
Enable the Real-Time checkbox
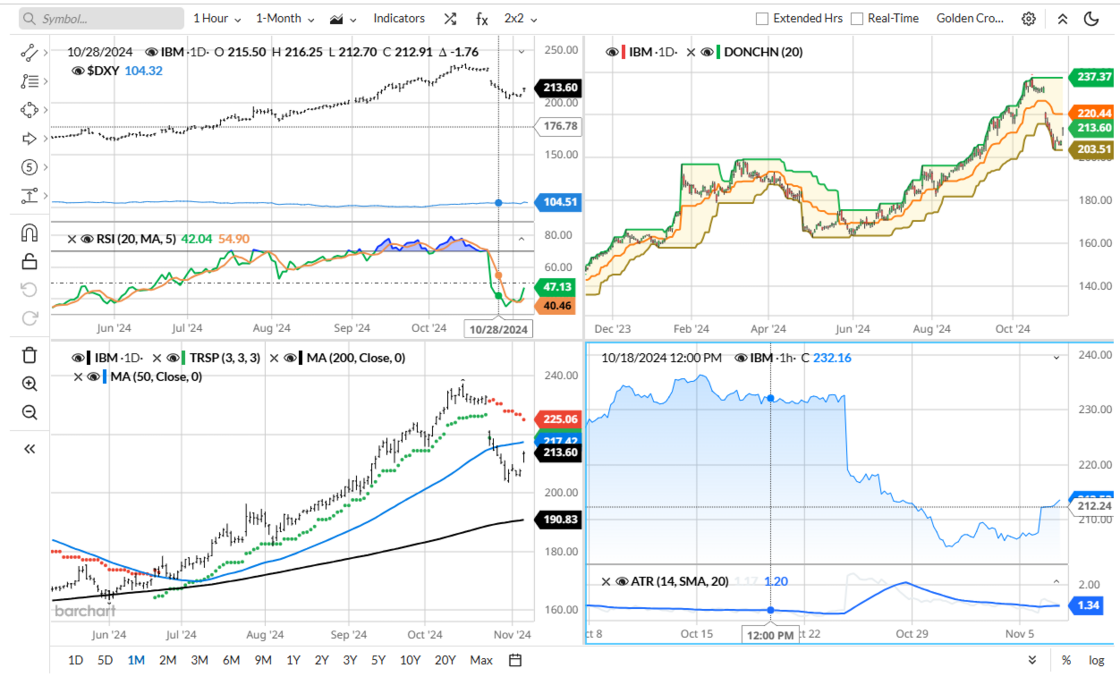(x=856, y=17)
